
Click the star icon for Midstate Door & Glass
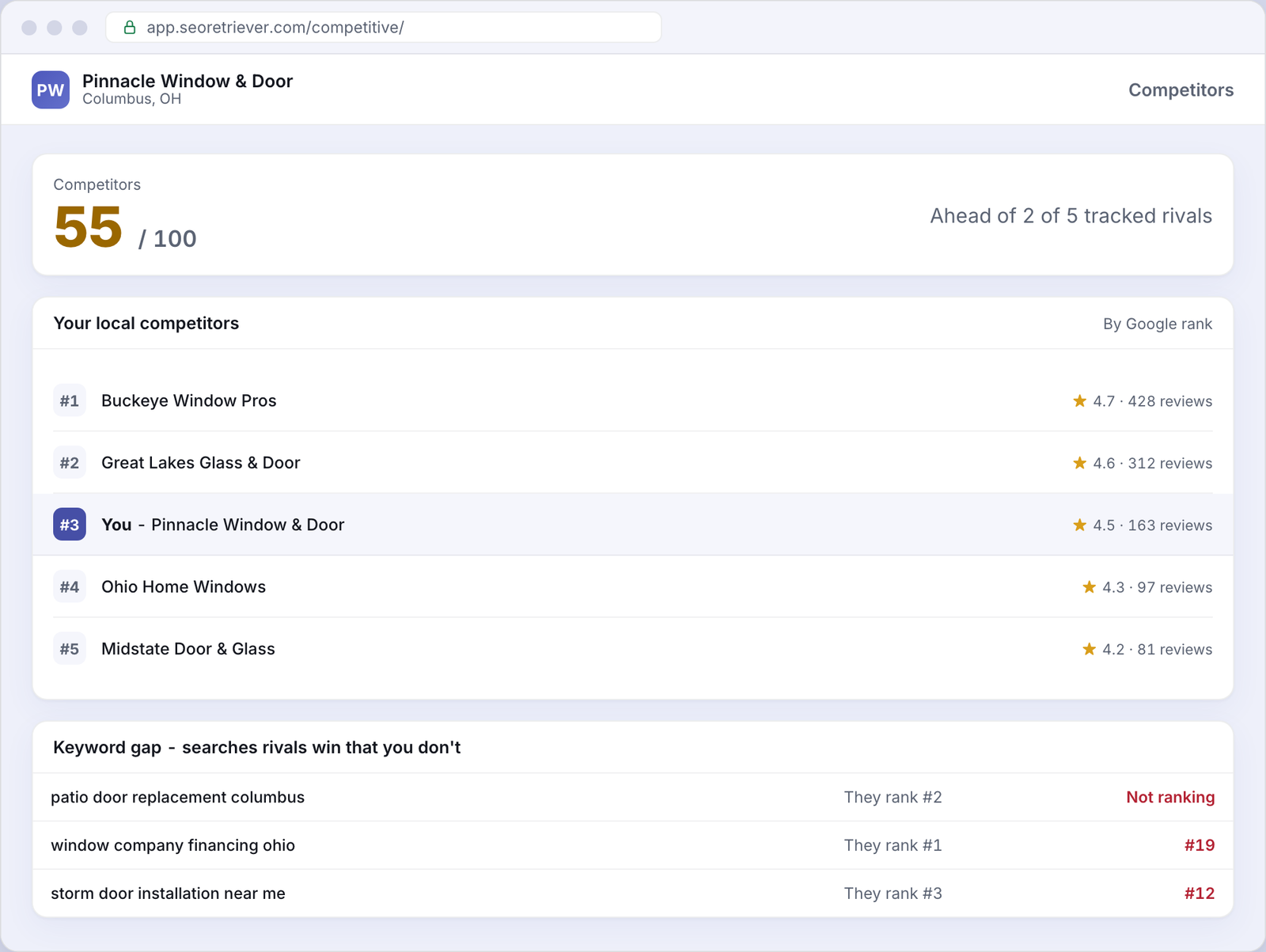coord(1089,649)
